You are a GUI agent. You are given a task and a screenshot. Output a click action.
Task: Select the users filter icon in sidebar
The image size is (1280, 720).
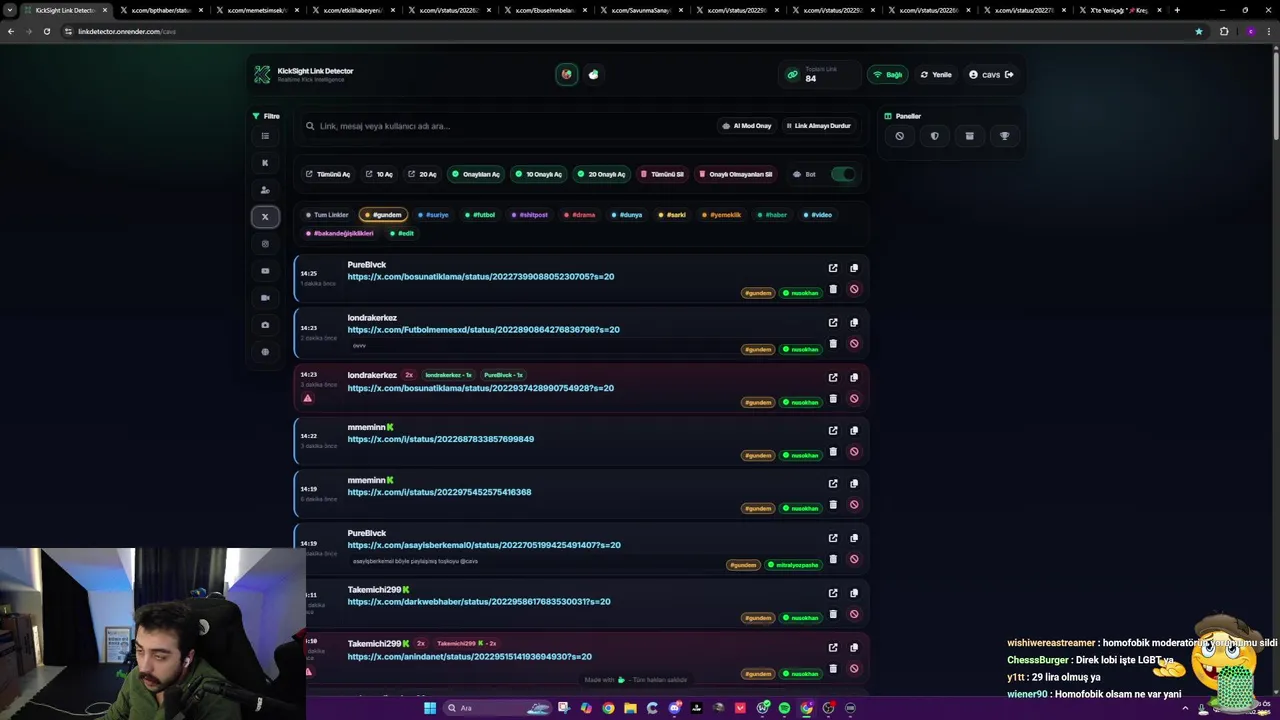tap(265, 190)
